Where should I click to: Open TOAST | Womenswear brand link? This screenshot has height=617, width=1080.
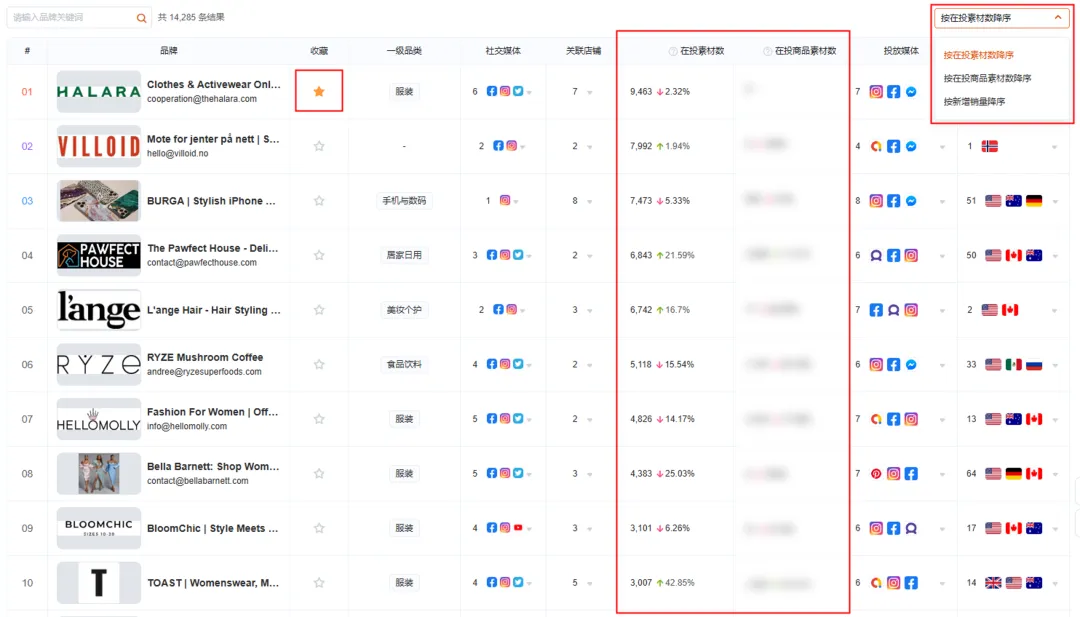[213, 583]
